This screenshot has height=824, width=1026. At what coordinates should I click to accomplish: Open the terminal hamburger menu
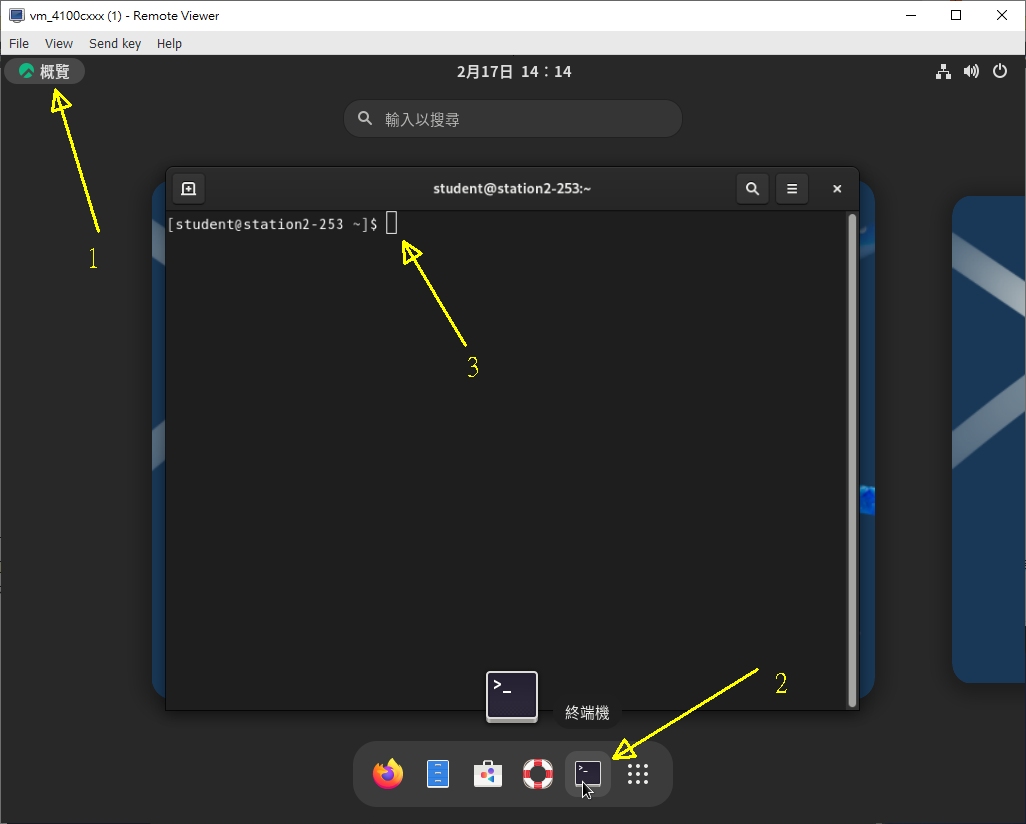(x=792, y=188)
